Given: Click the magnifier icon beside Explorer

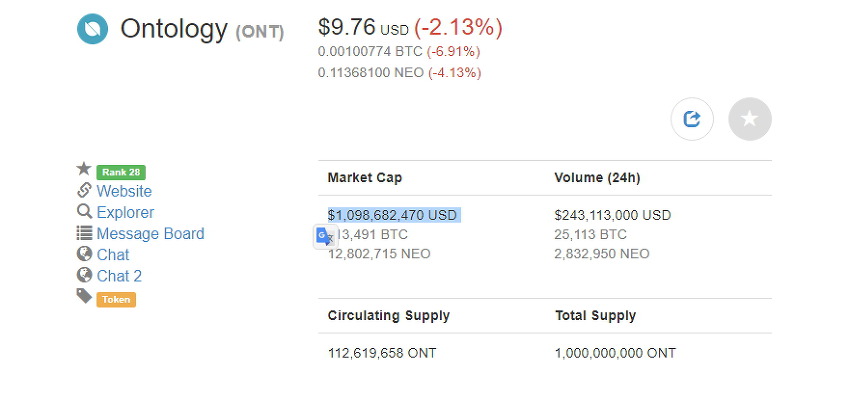Looking at the screenshot, I should 84,211.
